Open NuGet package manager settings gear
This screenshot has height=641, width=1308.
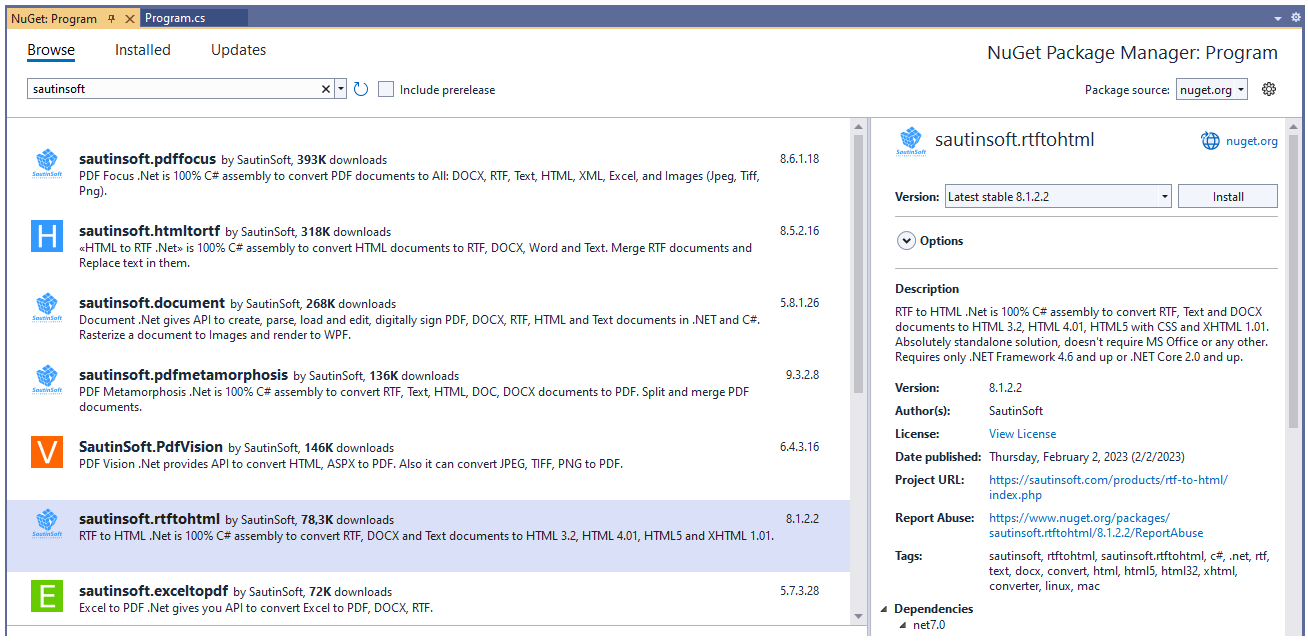pyautogui.click(x=1269, y=89)
